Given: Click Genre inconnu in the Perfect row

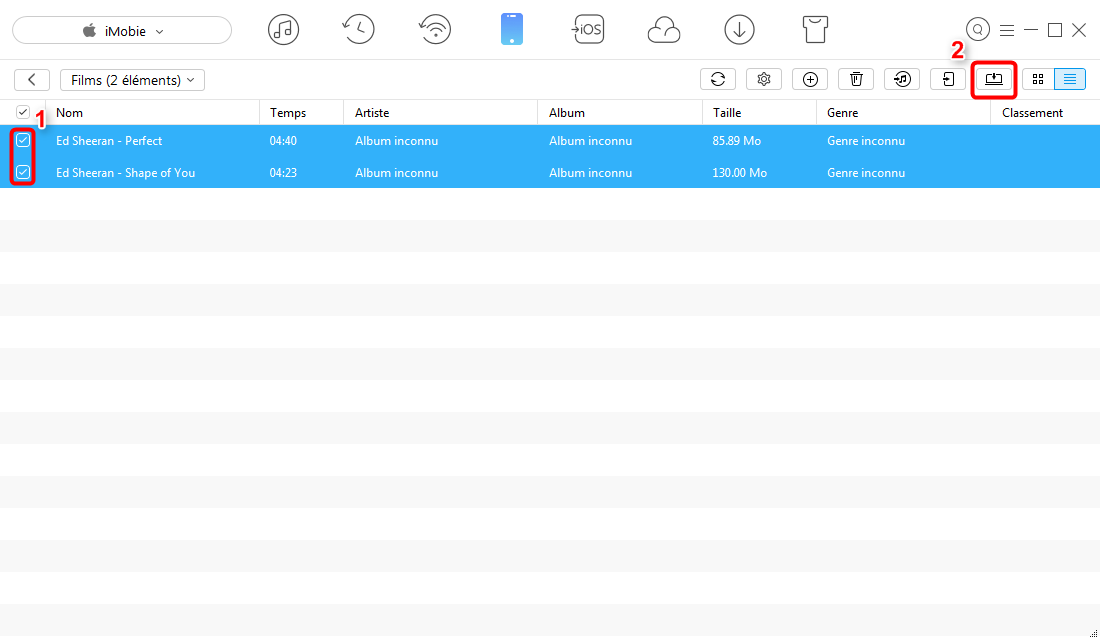Looking at the screenshot, I should [866, 140].
